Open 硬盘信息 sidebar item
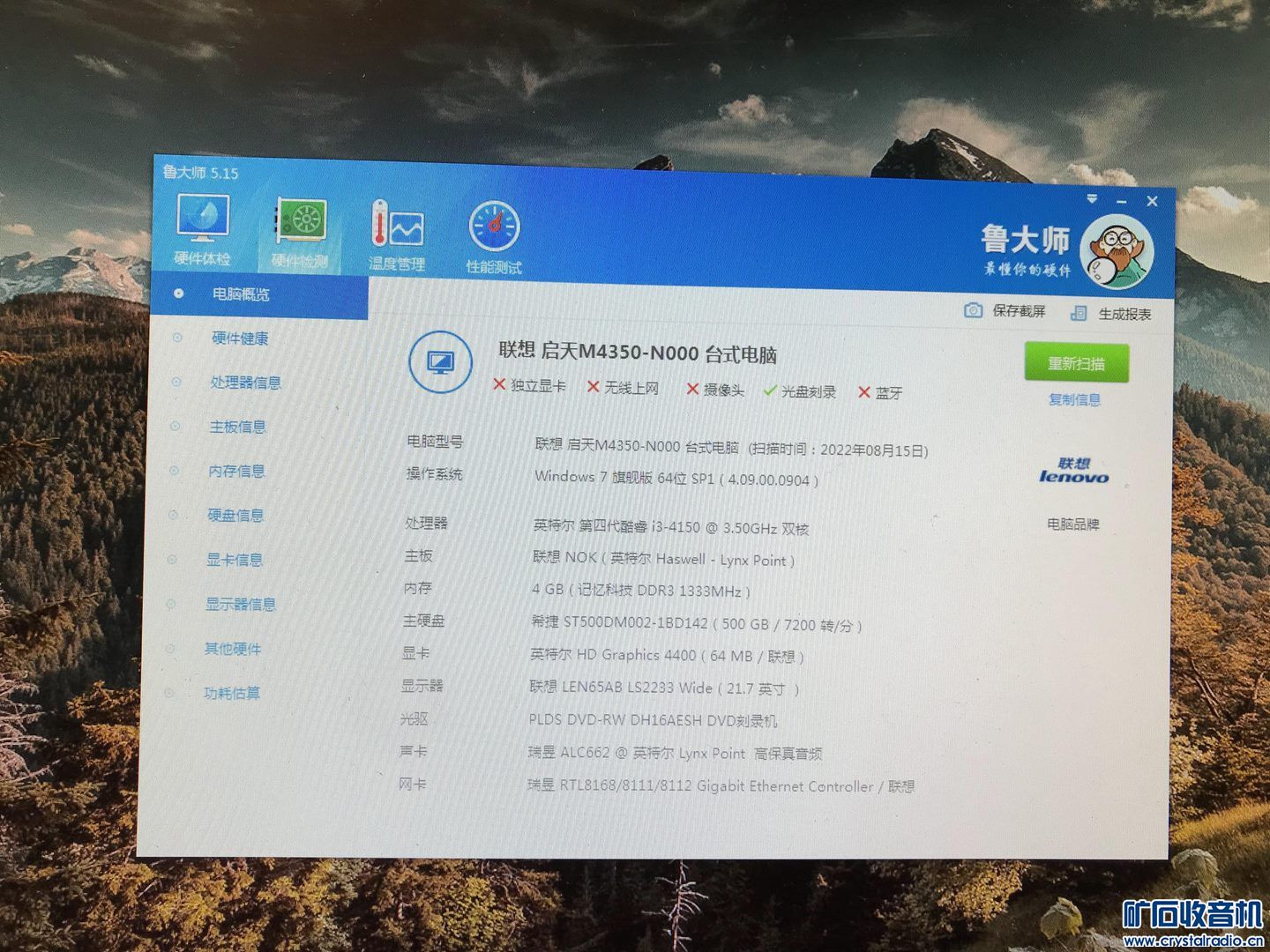Image resolution: width=1270 pixels, height=952 pixels. (235, 515)
